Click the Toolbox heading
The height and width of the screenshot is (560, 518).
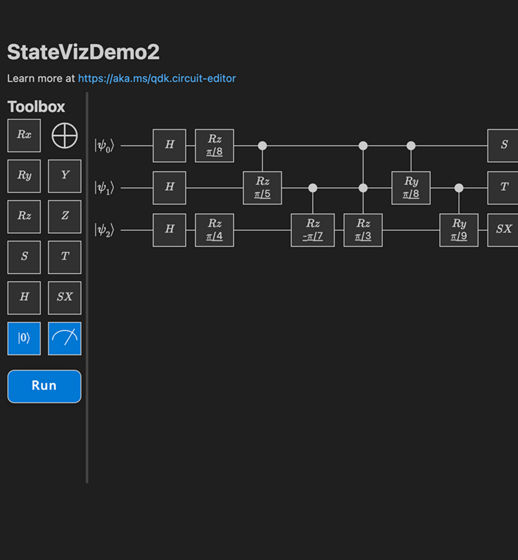pos(36,106)
